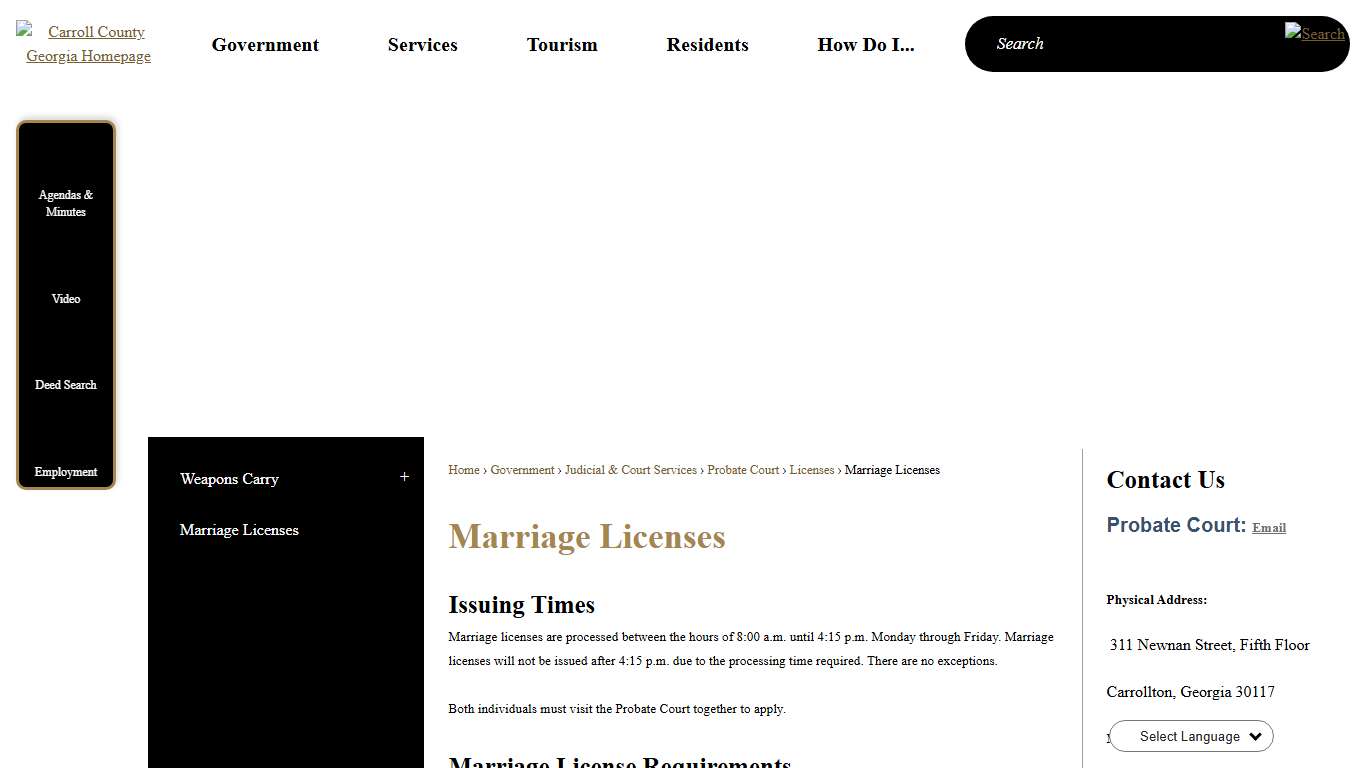Select the Video quick link
1366x768 pixels.
click(x=65, y=298)
